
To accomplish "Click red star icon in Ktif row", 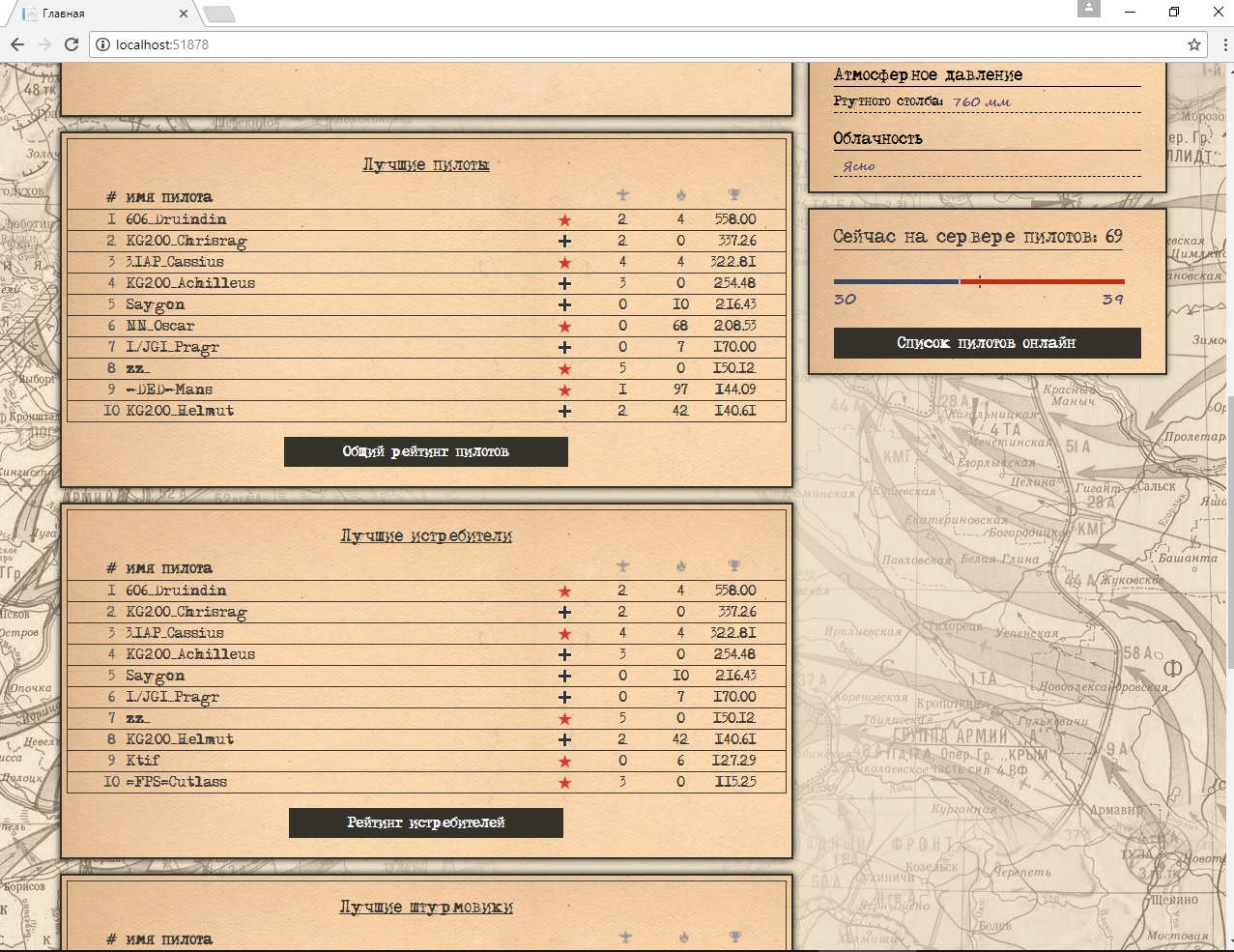I will 565,762.
